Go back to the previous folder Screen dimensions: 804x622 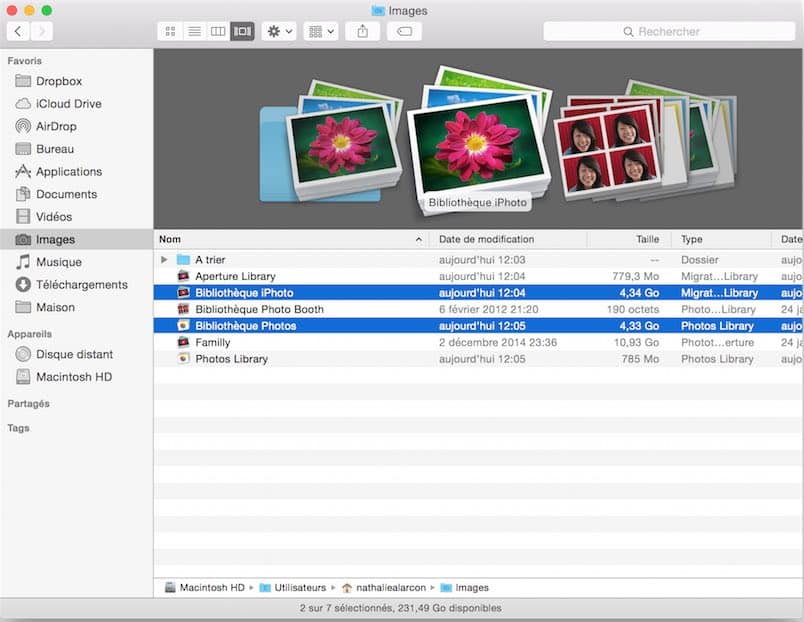coord(18,31)
